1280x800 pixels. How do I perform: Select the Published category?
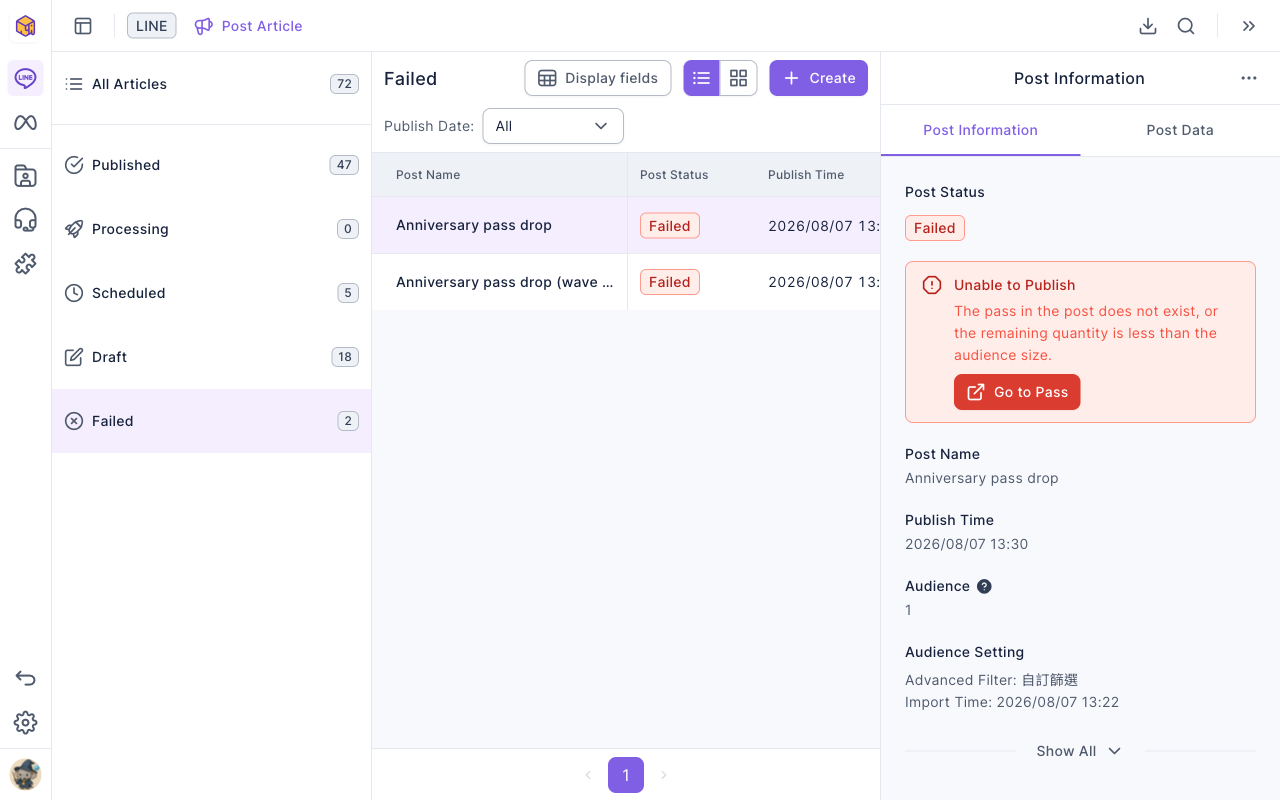(x=211, y=165)
